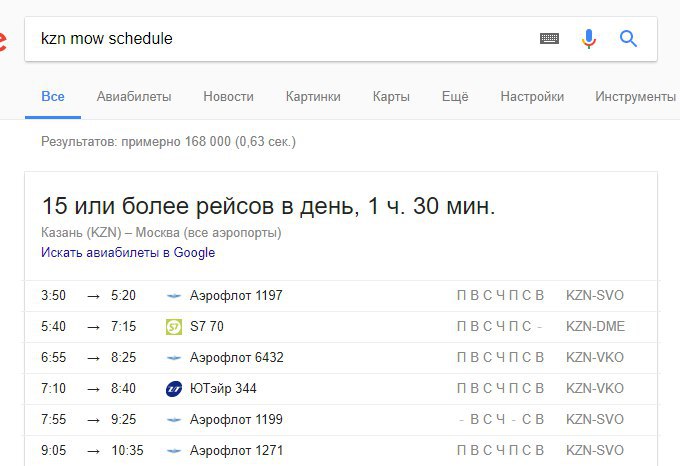Click arrival time 5:20
This screenshot has height=466, width=680.
[124, 296]
